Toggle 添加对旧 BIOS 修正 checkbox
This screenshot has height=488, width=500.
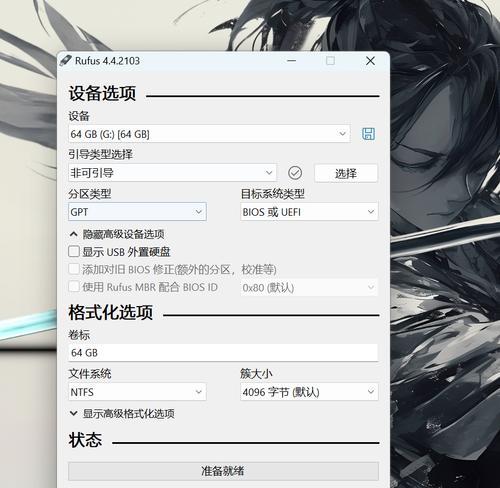74,269
